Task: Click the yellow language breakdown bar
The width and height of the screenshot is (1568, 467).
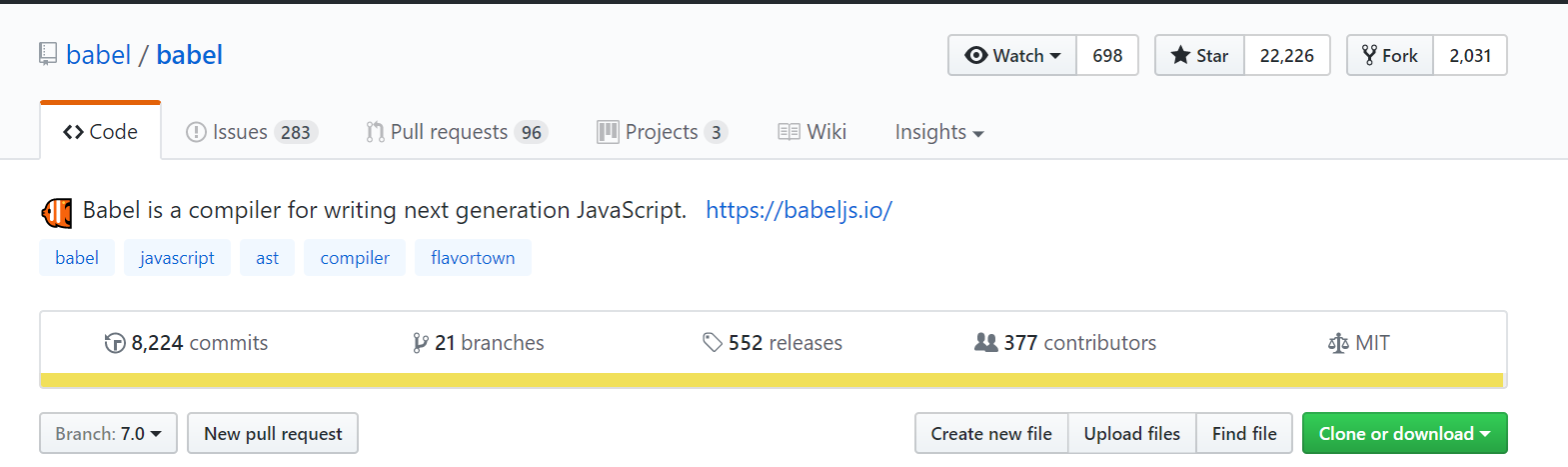Action: tap(773, 380)
